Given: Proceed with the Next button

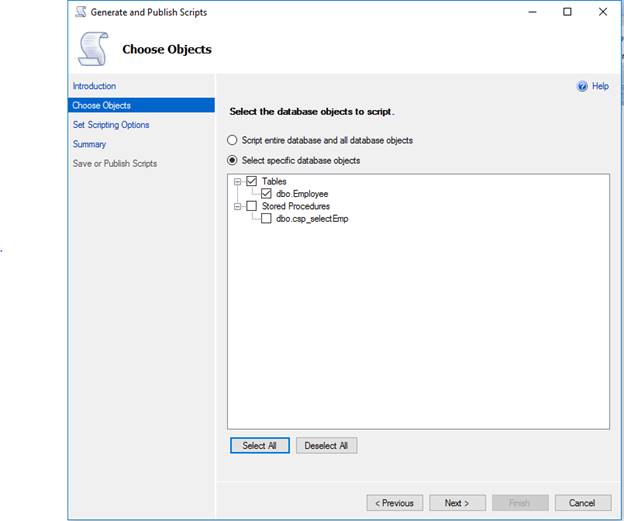Looking at the screenshot, I should (x=457, y=503).
